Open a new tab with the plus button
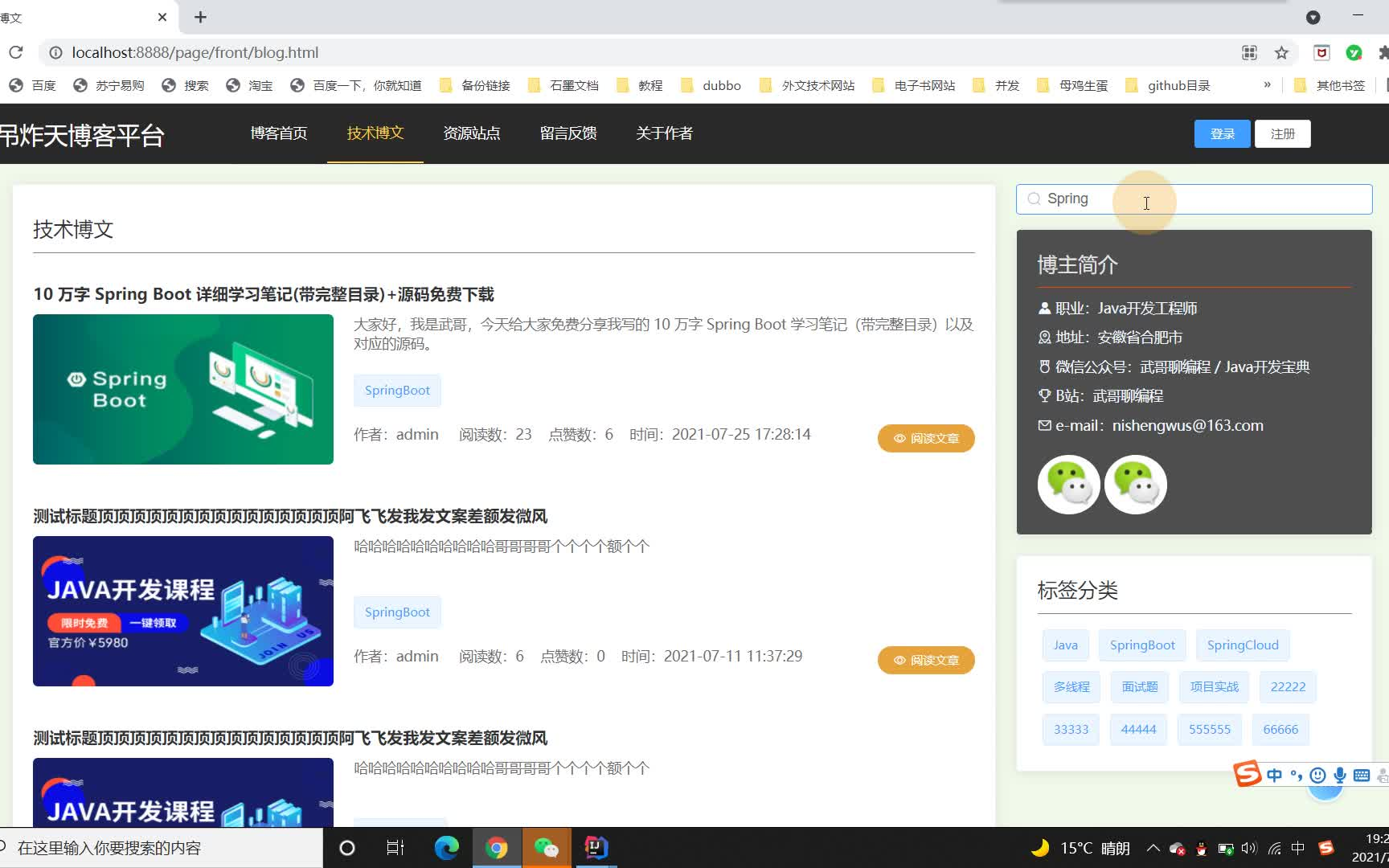The height and width of the screenshot is (868, 1389). coord(201,17)
